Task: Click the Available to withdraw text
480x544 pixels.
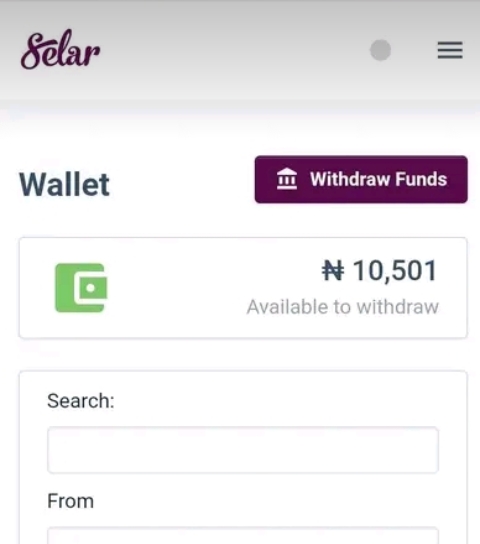Action: click(x=343, y=307)
